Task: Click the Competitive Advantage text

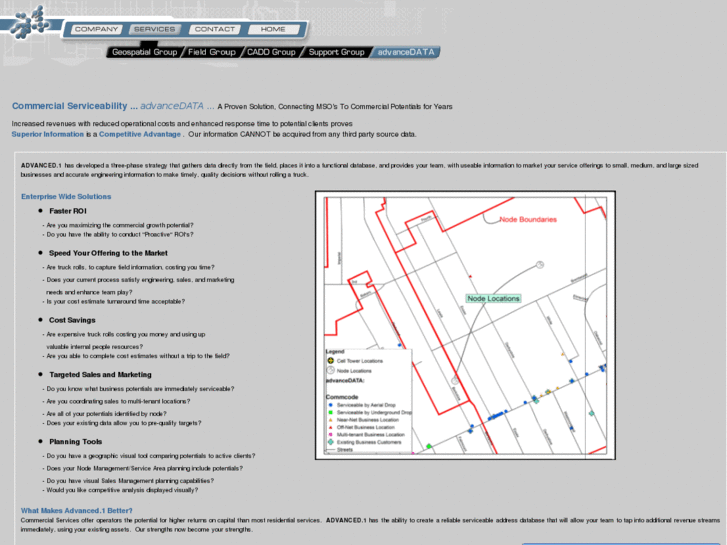Action: click(x=140, y=134)
